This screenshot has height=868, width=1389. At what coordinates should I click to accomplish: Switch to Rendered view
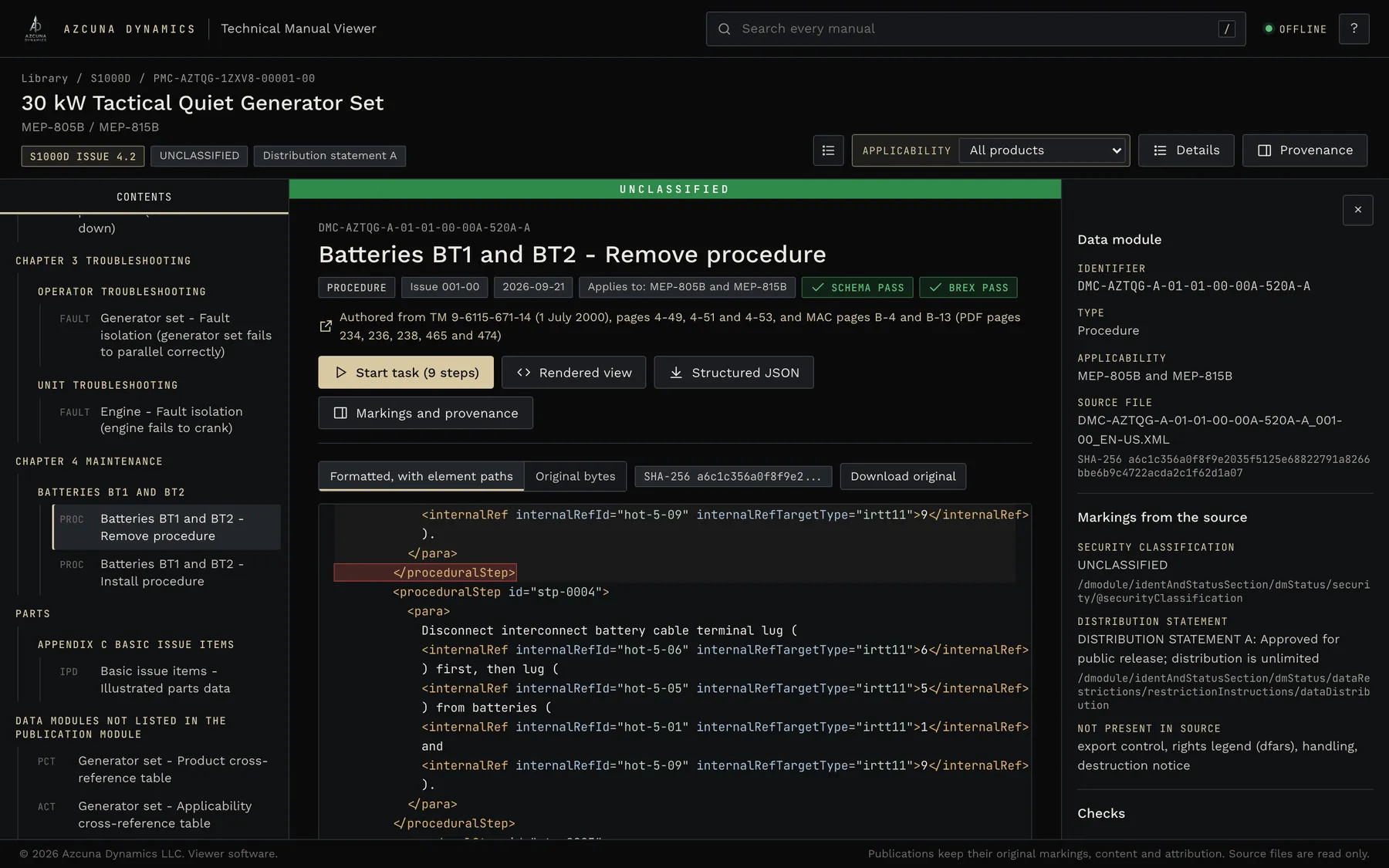click(x=573, y=373)
